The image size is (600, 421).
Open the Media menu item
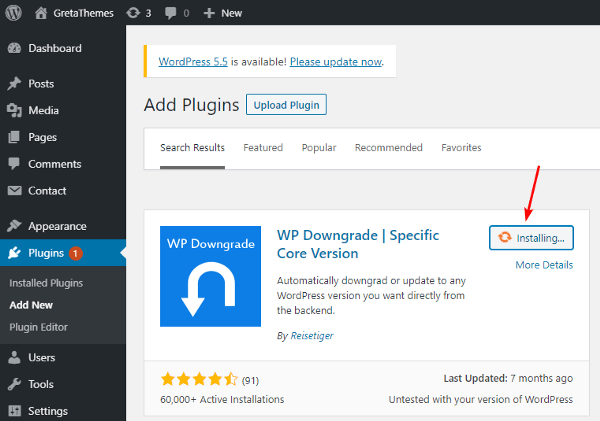coord(43,111)
